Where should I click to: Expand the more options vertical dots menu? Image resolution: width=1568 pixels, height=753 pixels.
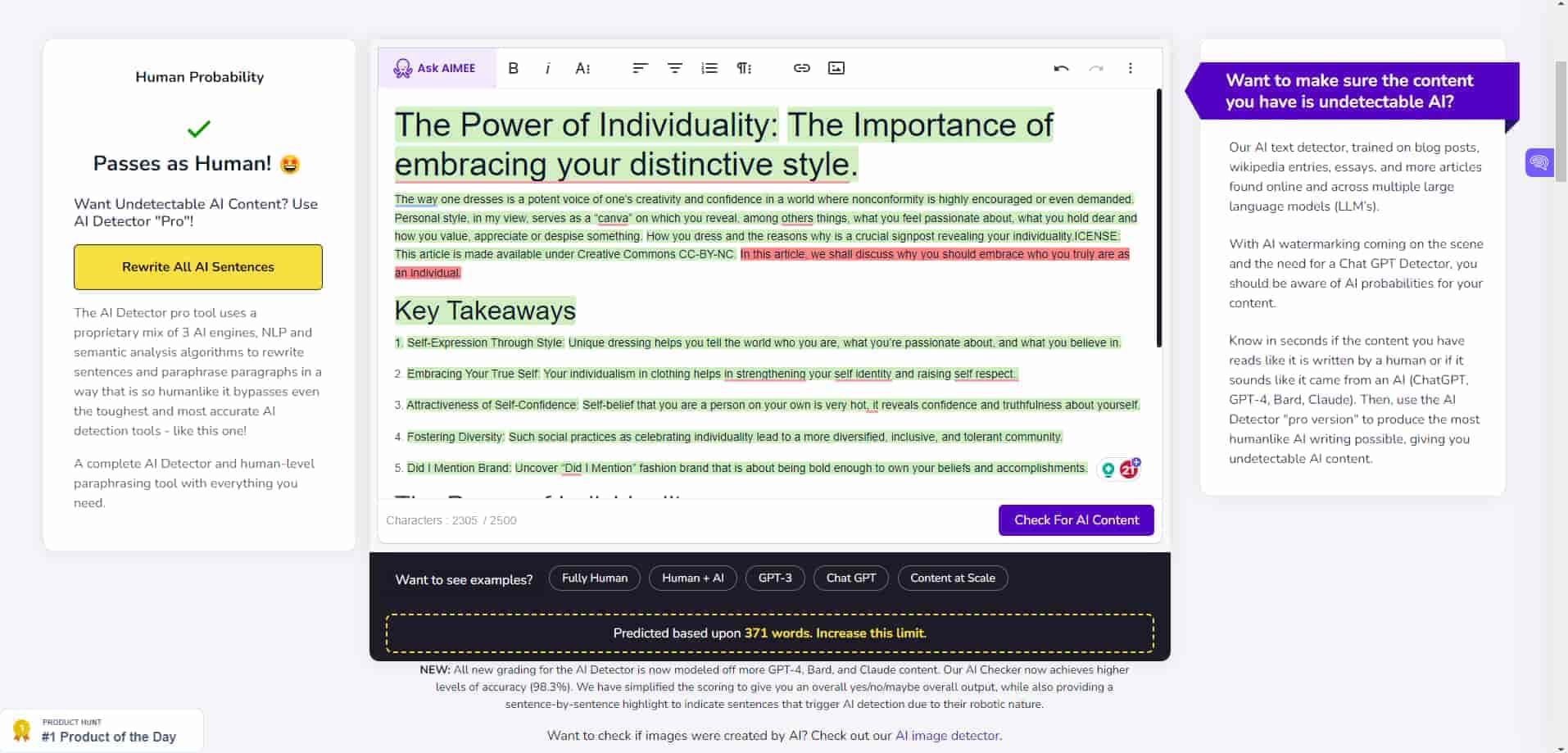[x=1130, y=68]
